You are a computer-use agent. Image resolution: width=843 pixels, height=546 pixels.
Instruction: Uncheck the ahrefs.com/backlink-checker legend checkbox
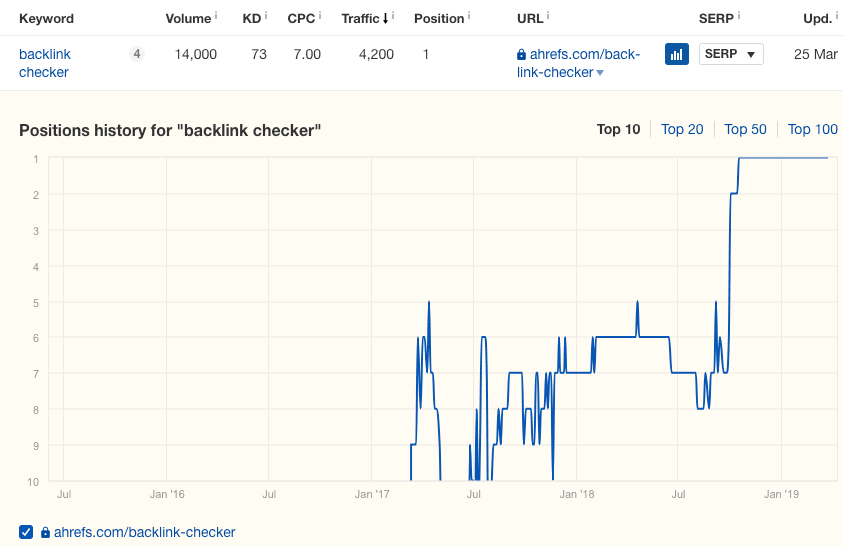point(26,532)
